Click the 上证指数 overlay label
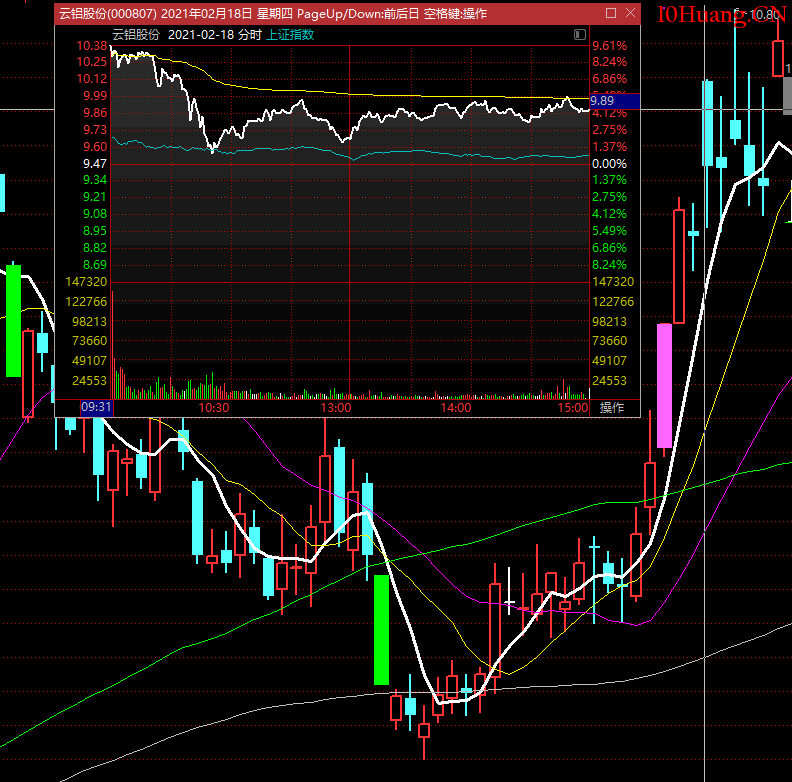This screenshot has height=782, width=792. [x=290, y=34]
